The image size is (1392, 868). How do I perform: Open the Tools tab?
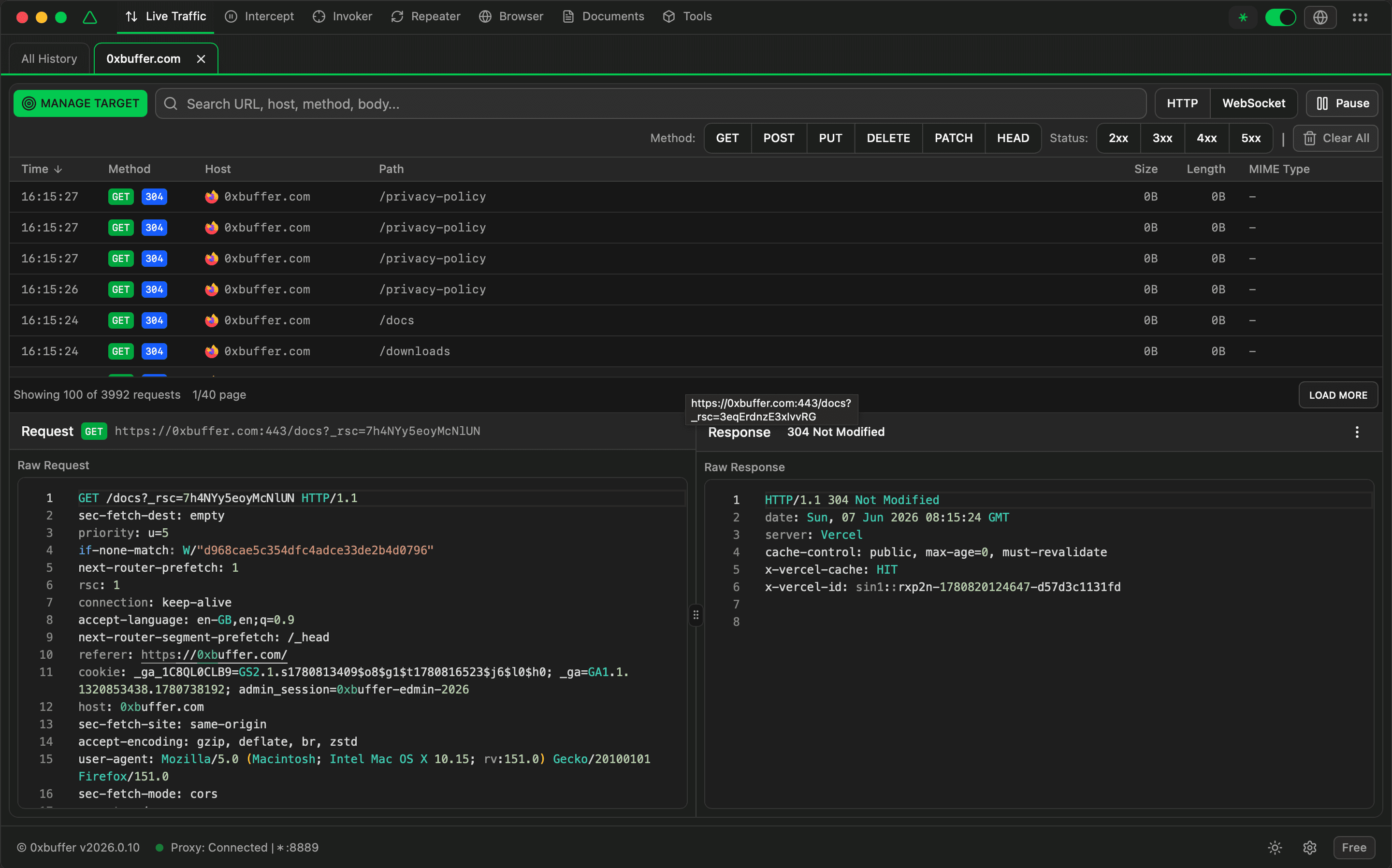tap(687, 16)
